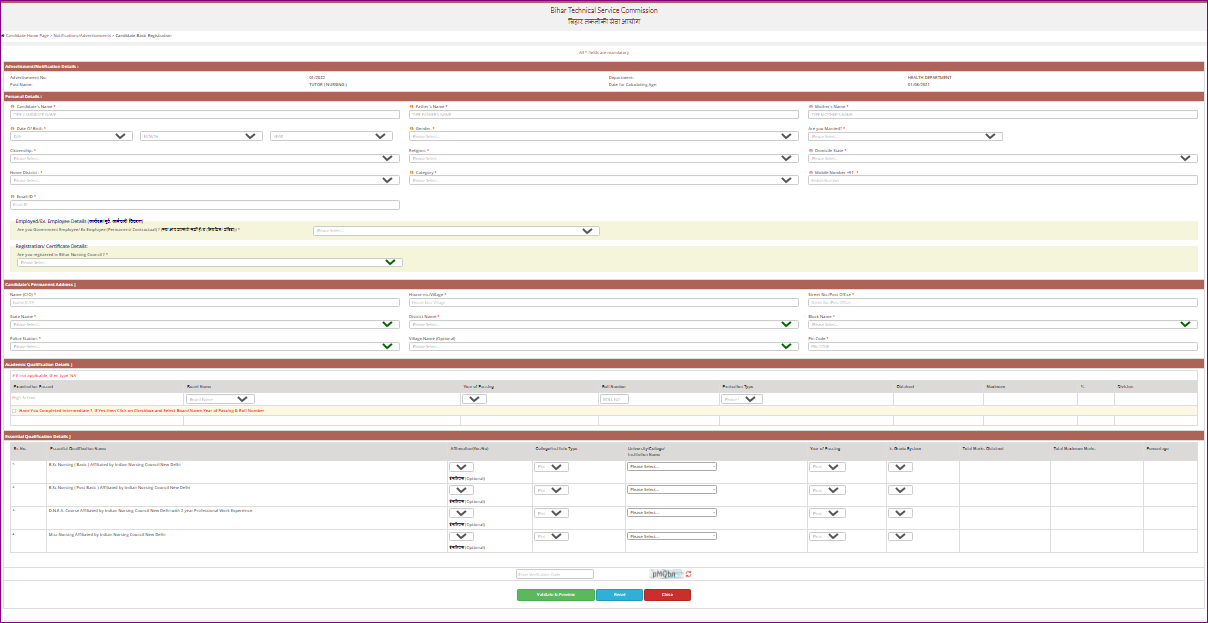Click the blue Reset button

(x=619, y=595)
